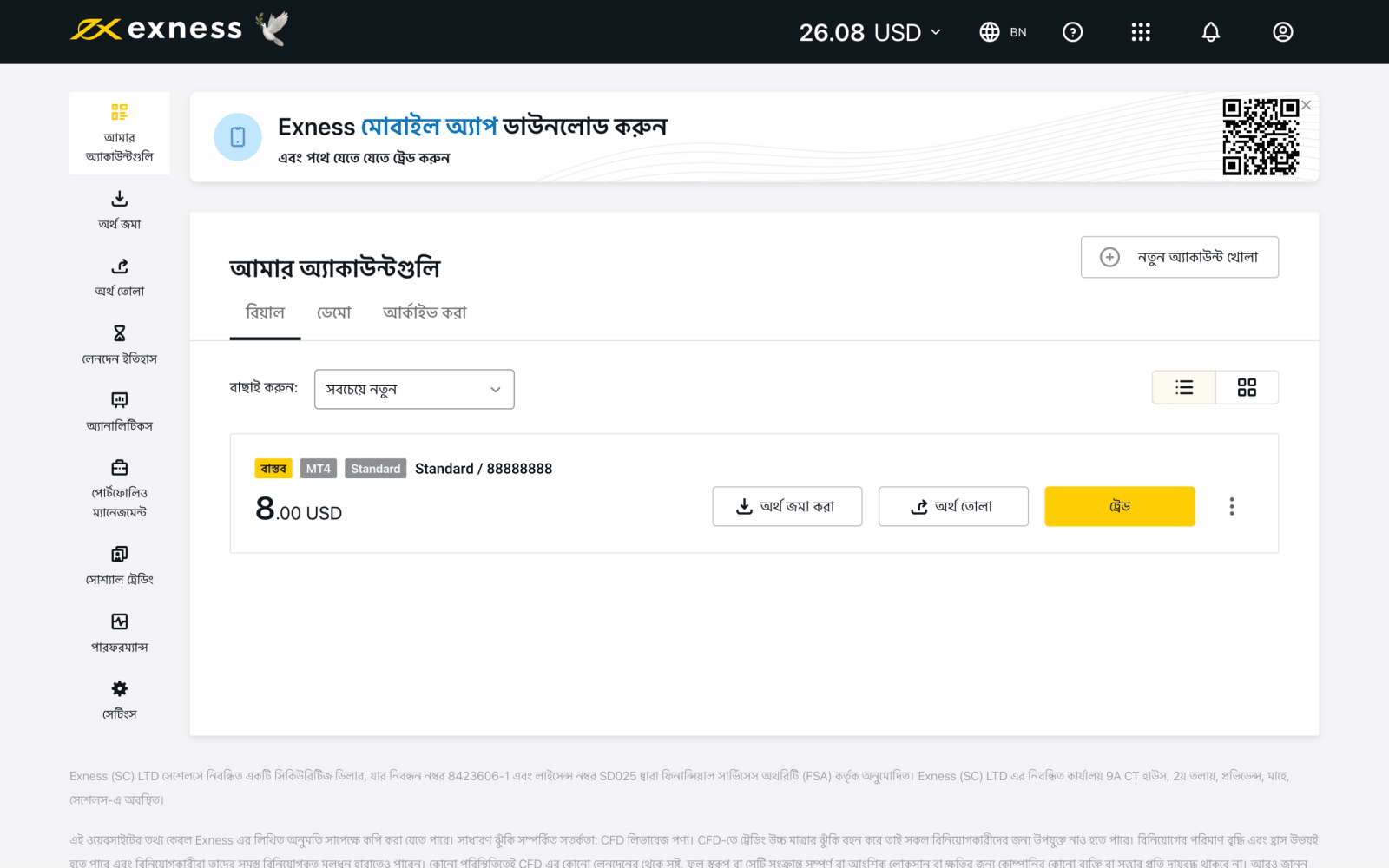This screenshot has height=868, width=1389.
Task: Open Transaction history (লেনদেন ইতিহাস) in sidebar
Action: click(120, 345)
